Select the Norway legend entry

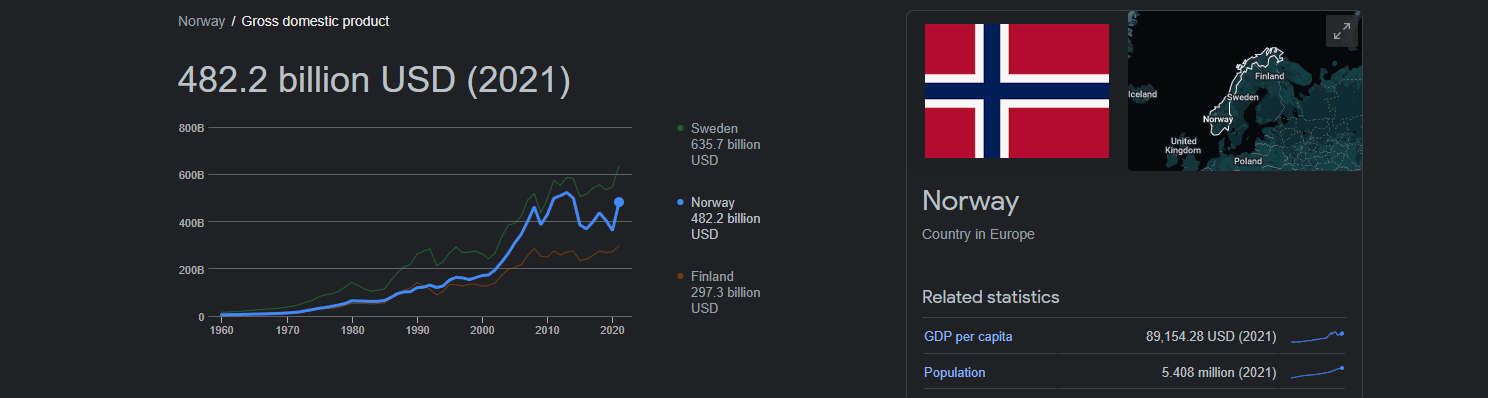click(x=718, y=218)
